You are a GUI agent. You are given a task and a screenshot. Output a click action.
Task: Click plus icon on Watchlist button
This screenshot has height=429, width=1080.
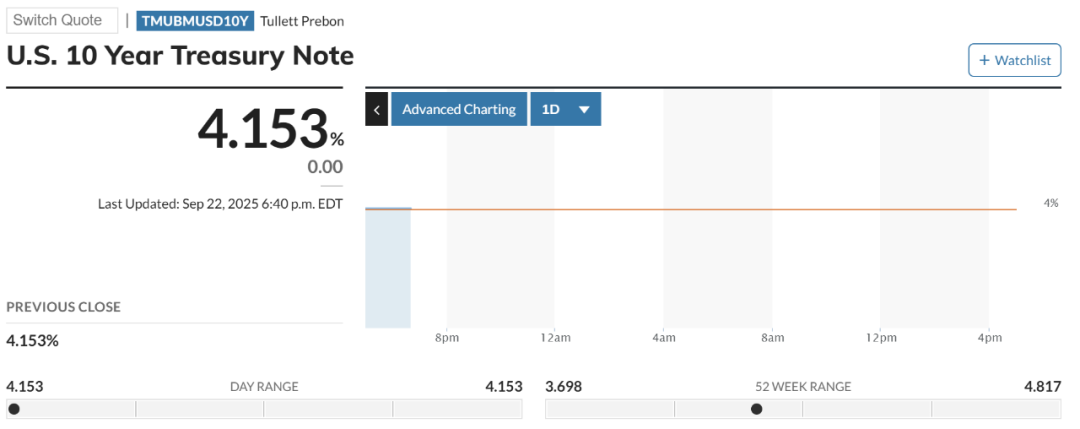984,61
